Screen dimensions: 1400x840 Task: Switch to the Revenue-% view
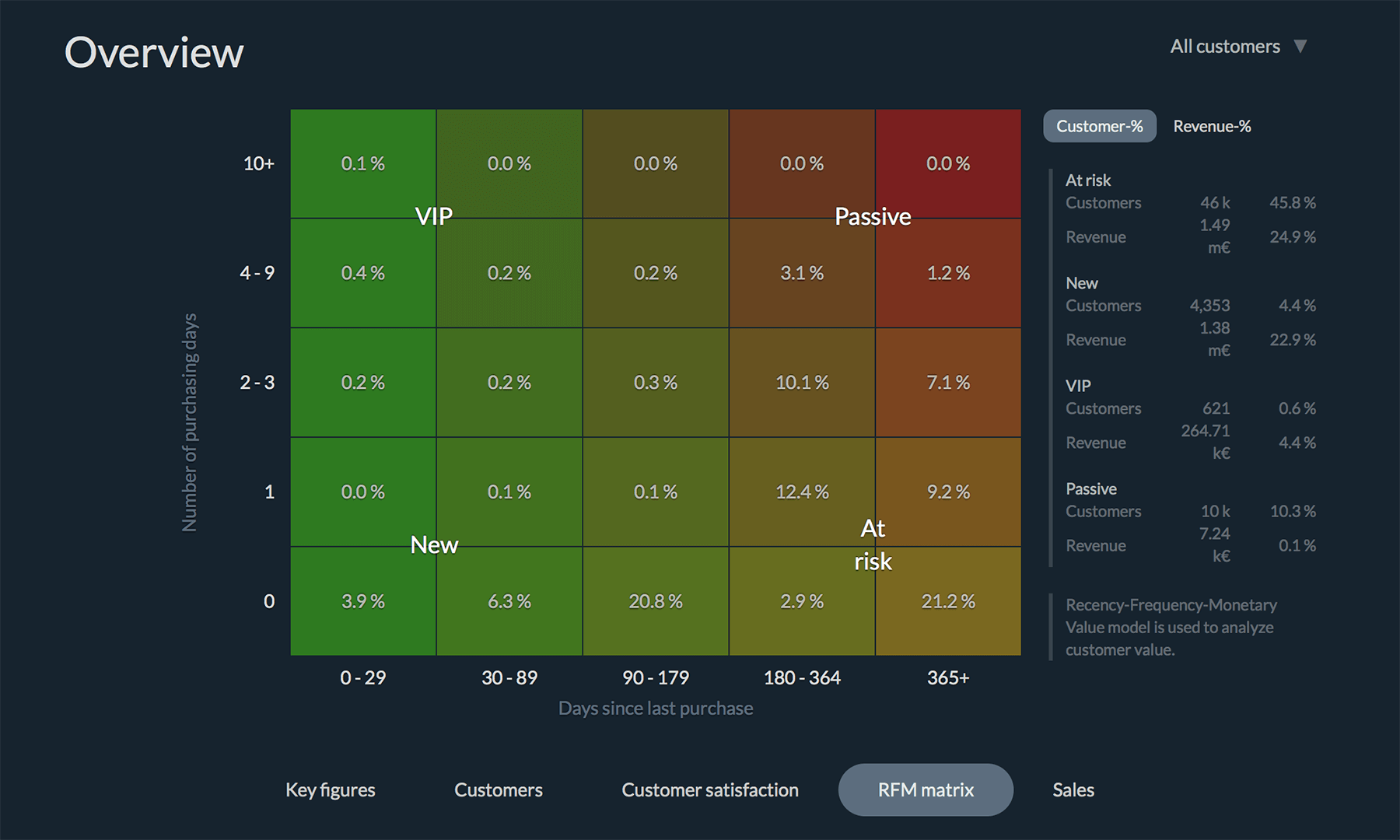[1212, 125]
